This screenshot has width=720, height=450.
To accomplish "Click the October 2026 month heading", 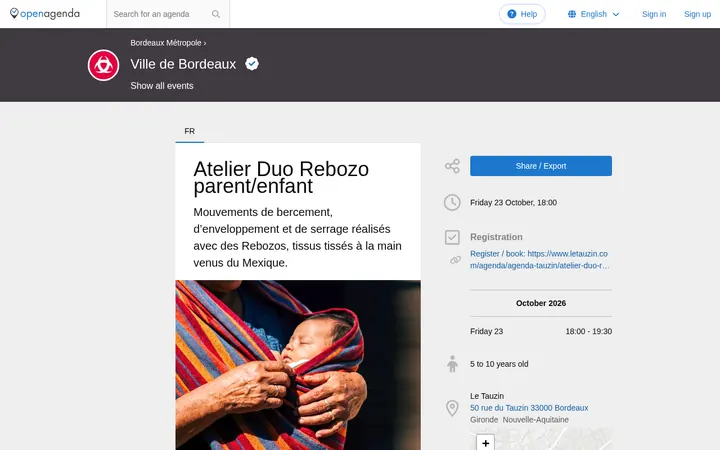I will [x=540, y=303].
